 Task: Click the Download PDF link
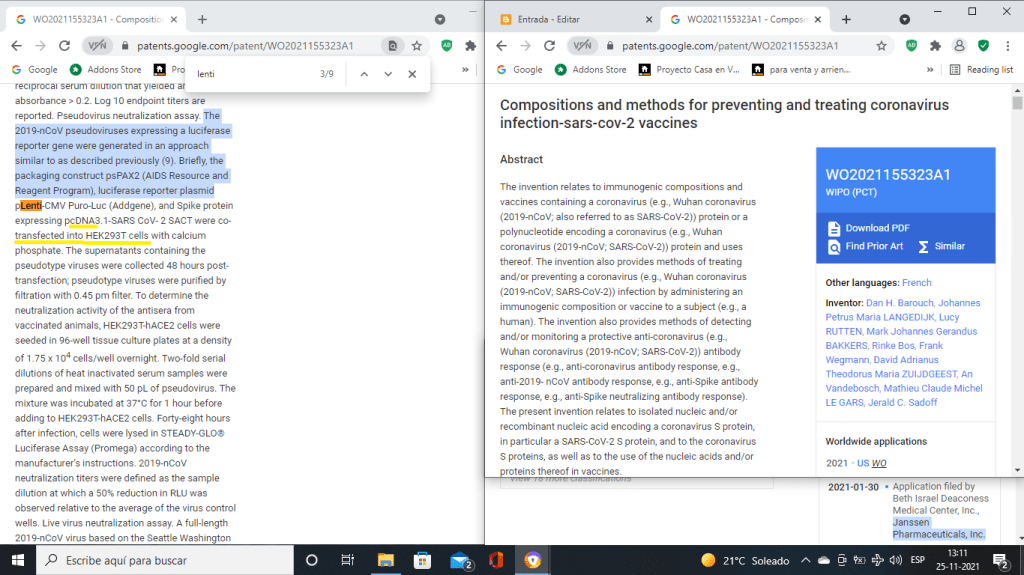click(x=877, y=228)
